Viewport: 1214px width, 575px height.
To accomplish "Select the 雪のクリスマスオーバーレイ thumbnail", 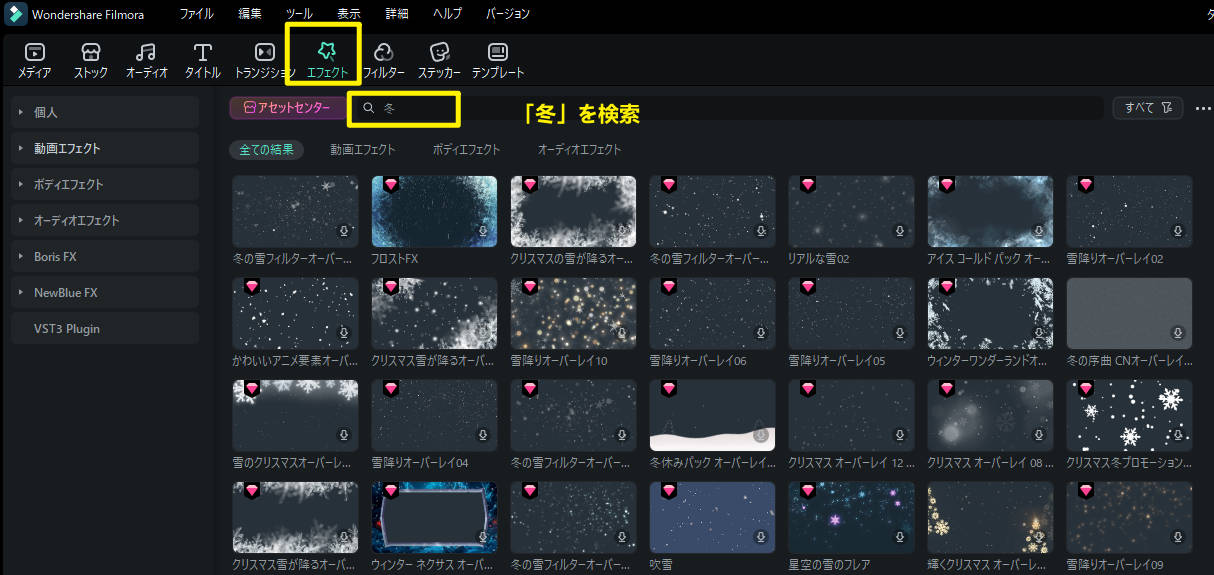I will click(x=295, y=415).
